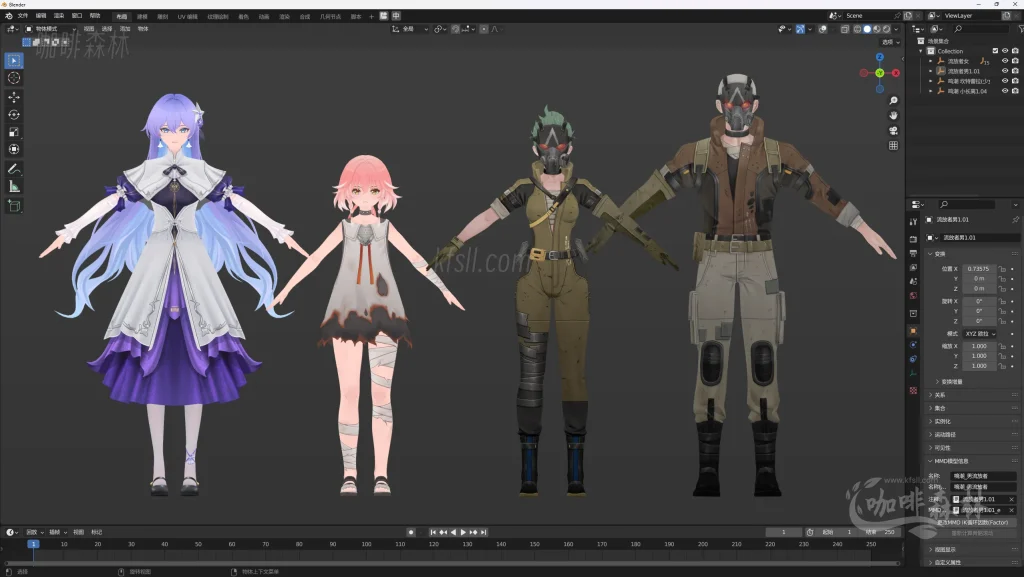This screenshot has height=577, width=1024.
Task: Open the World properties tab icon
Action: click(913, 296)
